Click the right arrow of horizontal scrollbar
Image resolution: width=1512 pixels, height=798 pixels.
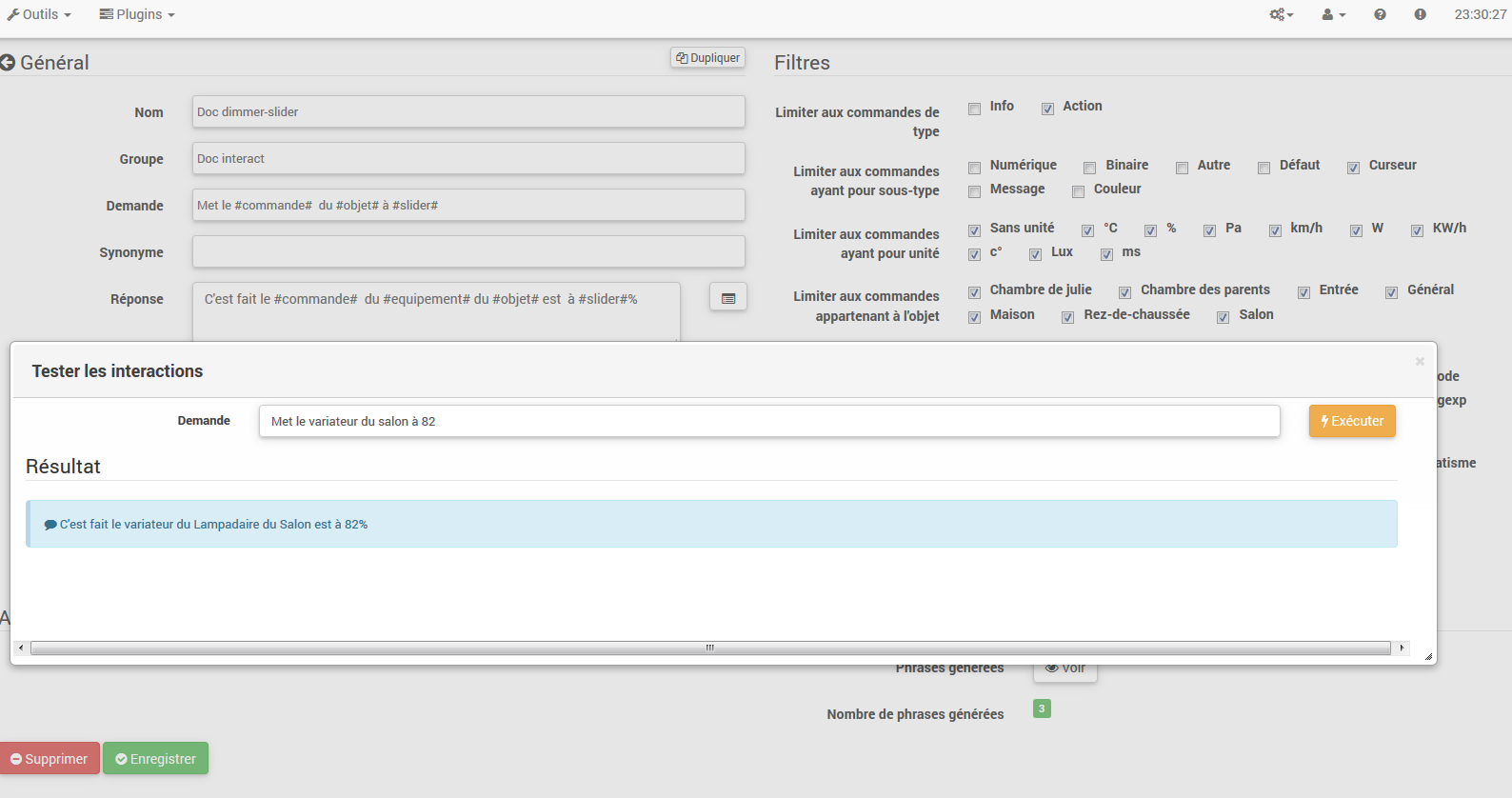pos(1402,648)
